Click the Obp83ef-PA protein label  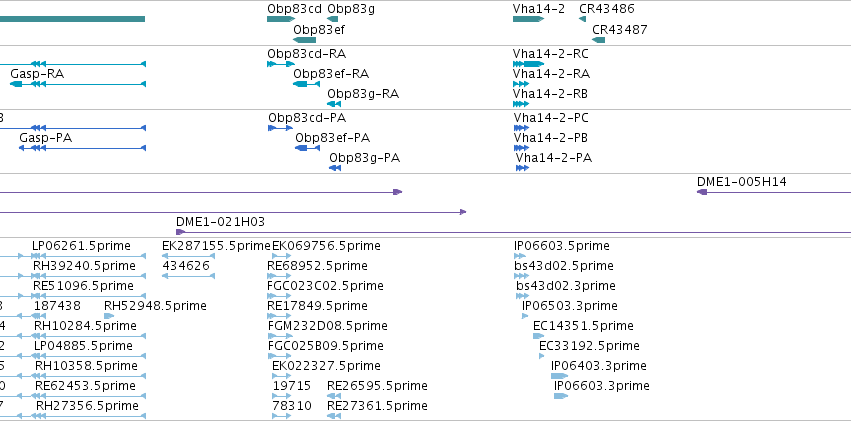pyautogui.click(x=333, y=138)
